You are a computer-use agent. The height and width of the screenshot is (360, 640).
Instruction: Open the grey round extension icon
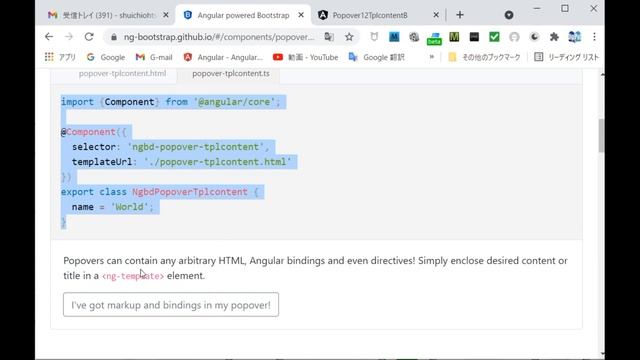coord(514,37)
